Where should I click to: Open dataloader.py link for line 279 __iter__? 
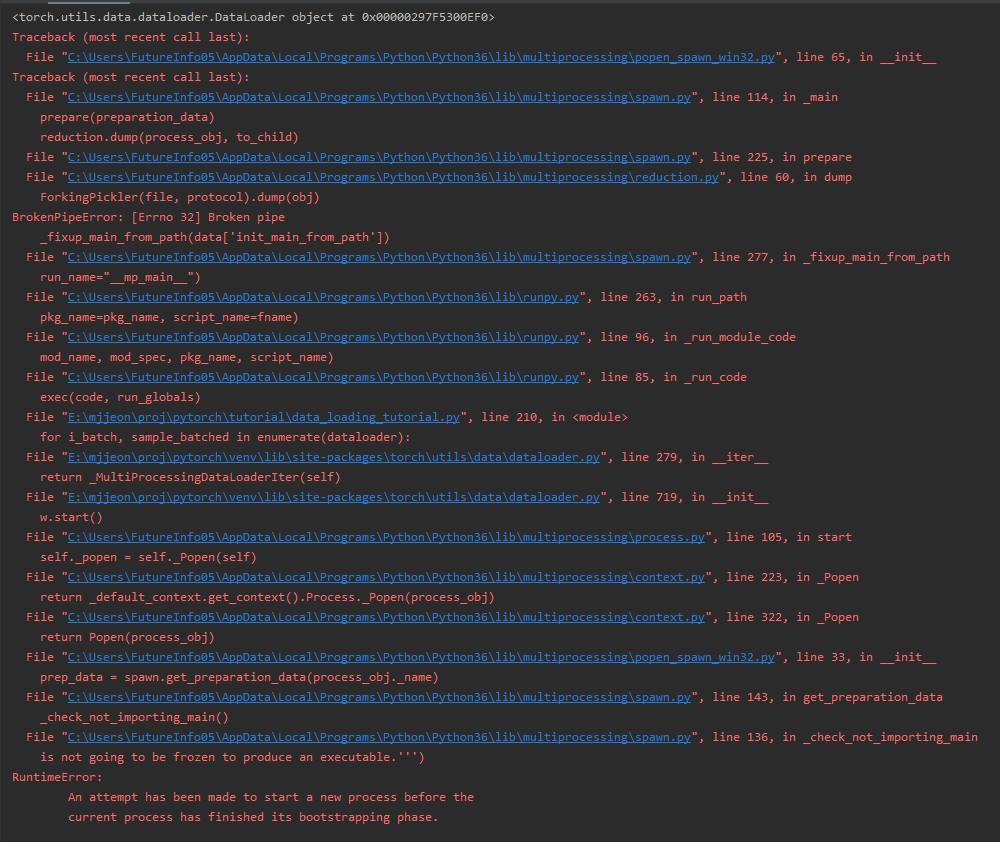334,457
